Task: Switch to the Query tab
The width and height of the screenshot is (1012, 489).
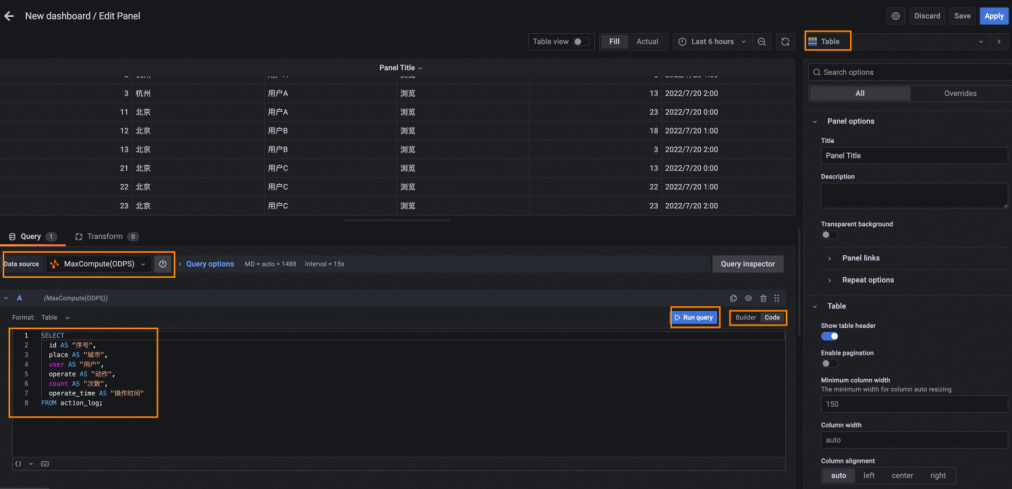Action: pos(33,237)
